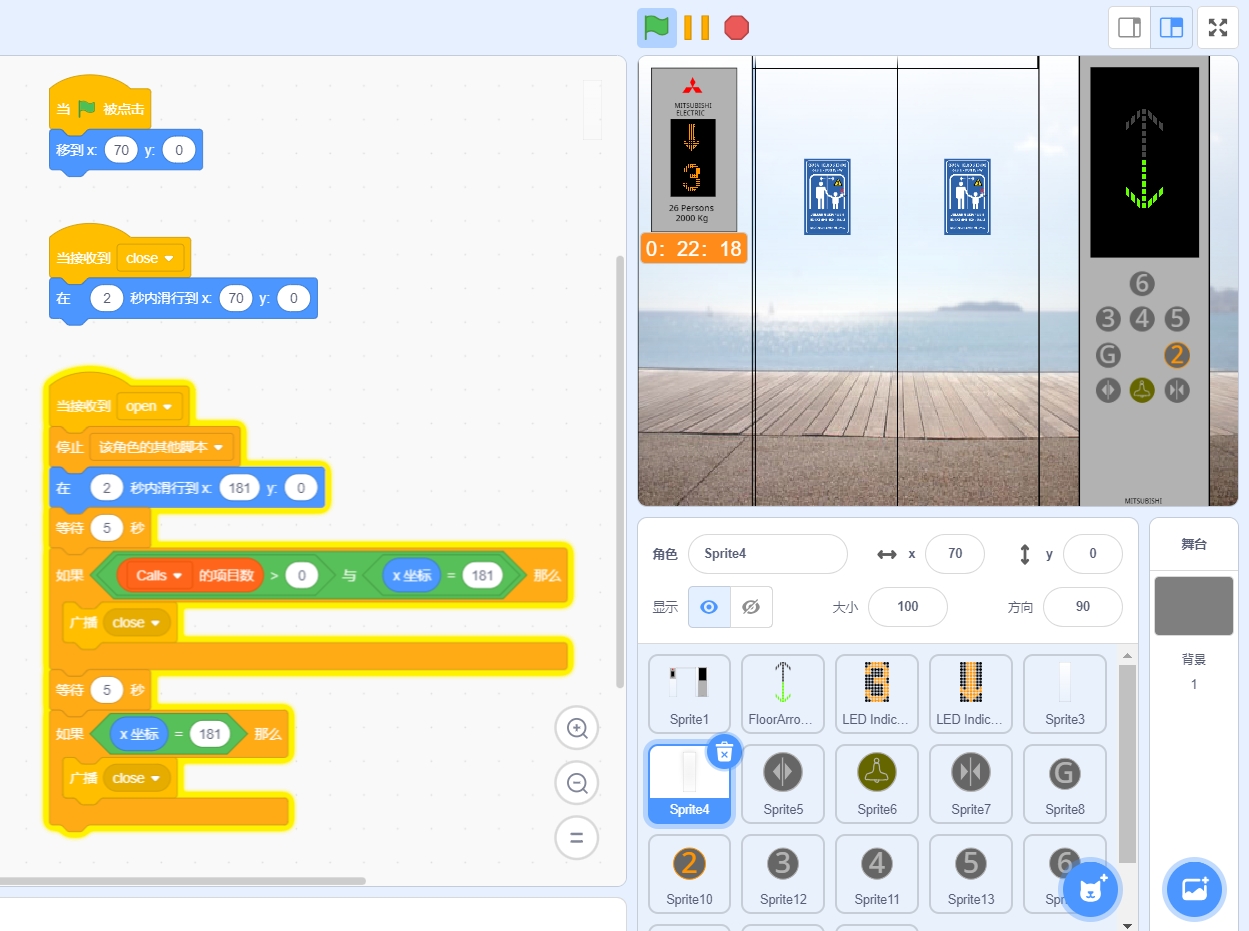Open the choose sprite cat button
1249x931 pixels.
click(1089, 888)
